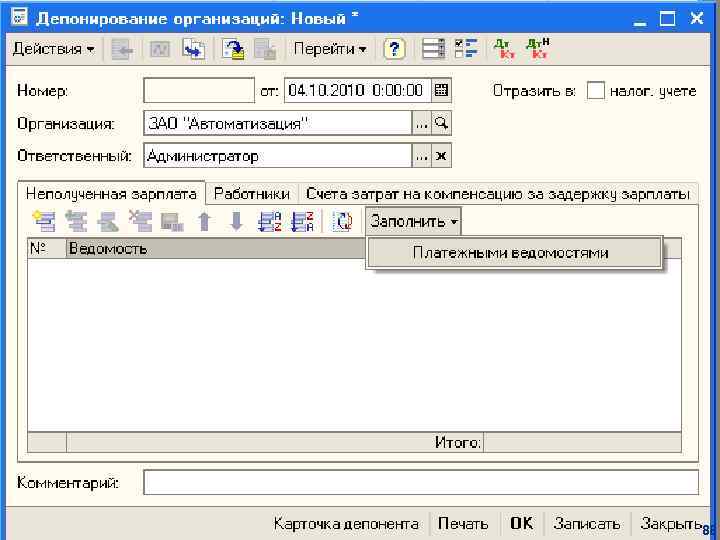
Task: Click the create based-on document icon
Action: click(193, 49)
